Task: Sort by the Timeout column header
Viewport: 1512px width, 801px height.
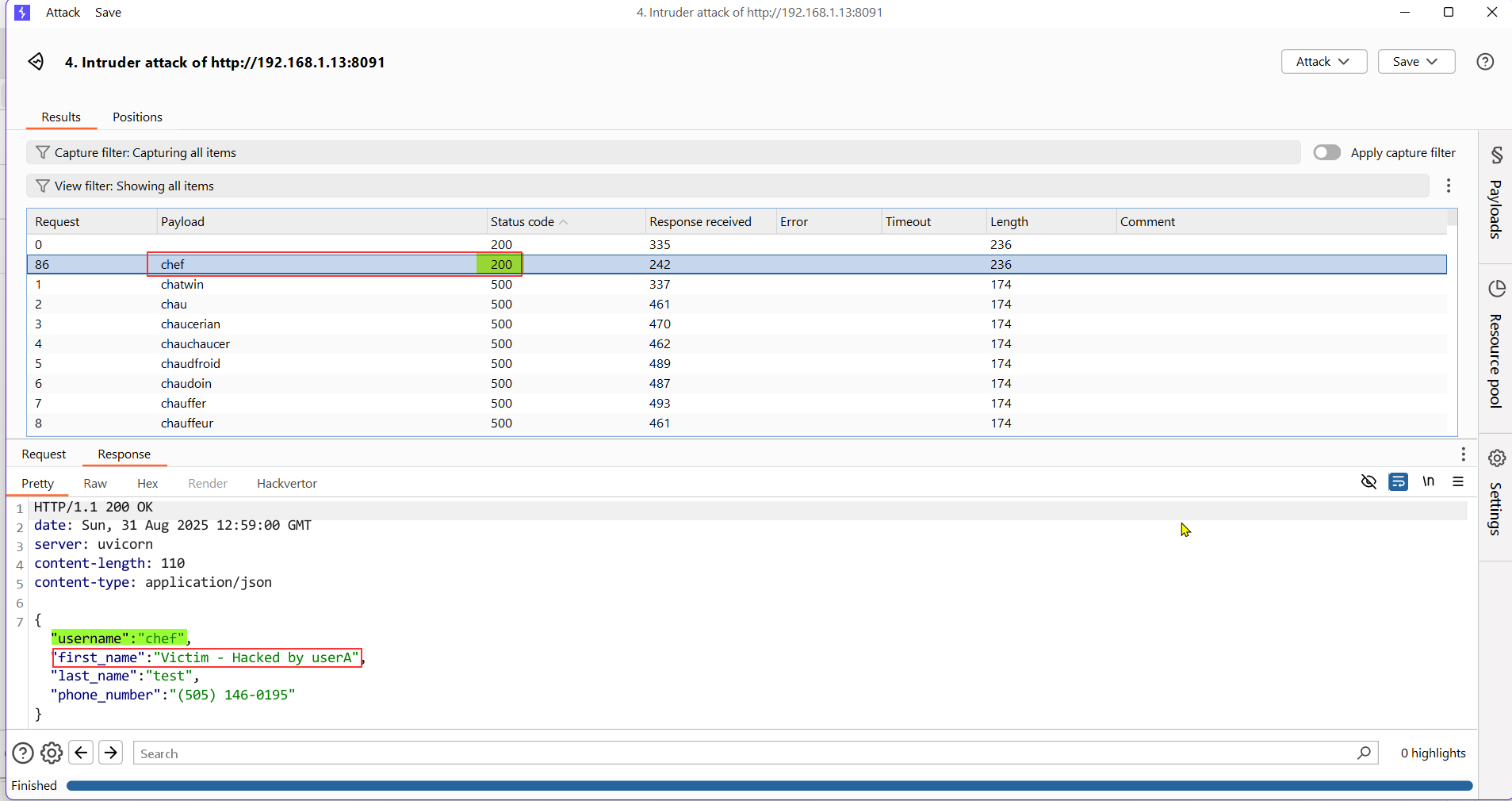Action: tap(933, 222)
